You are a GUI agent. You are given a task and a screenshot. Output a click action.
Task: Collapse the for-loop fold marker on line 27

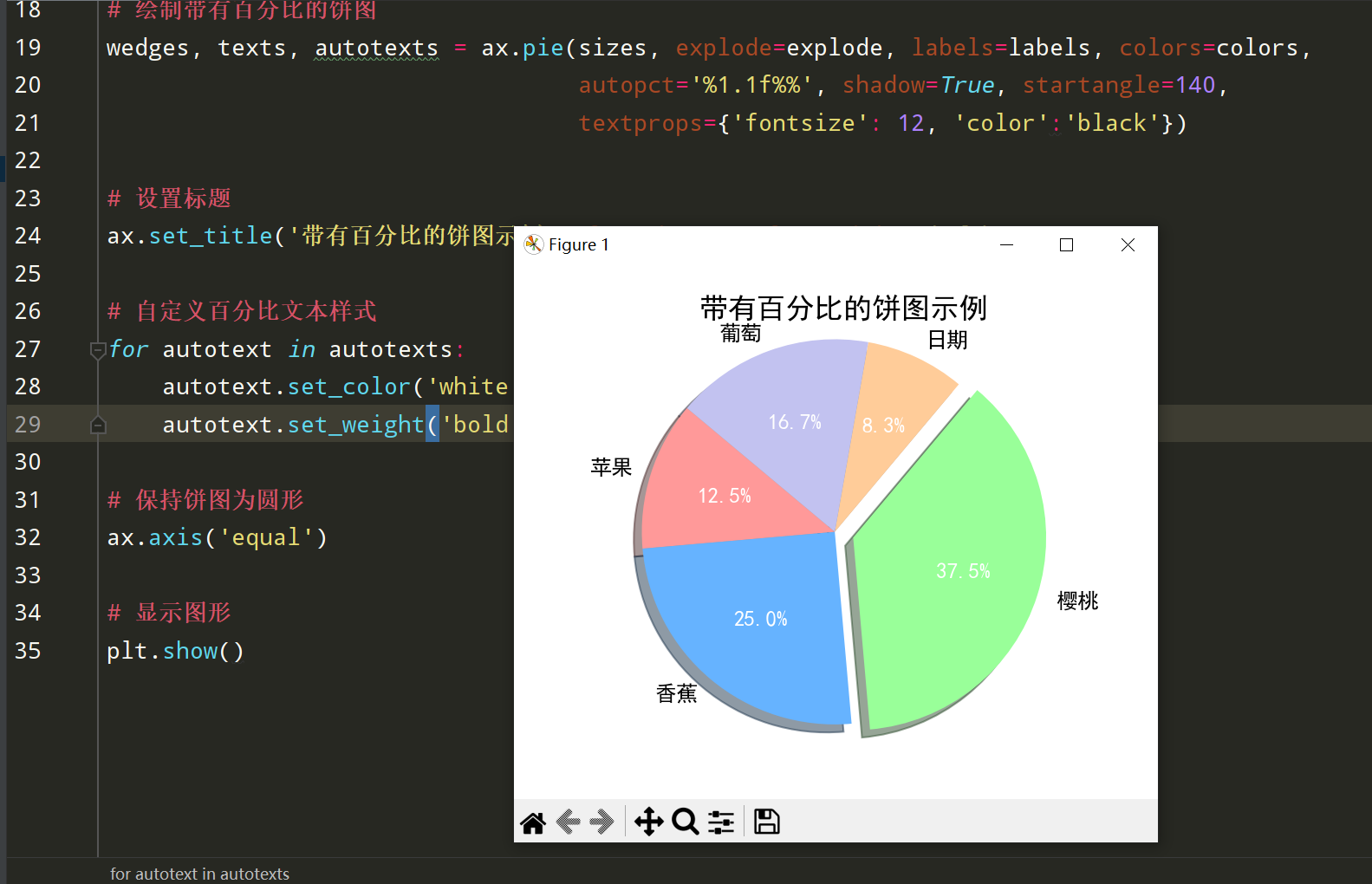pyautogui.click(x=98, y=350)
